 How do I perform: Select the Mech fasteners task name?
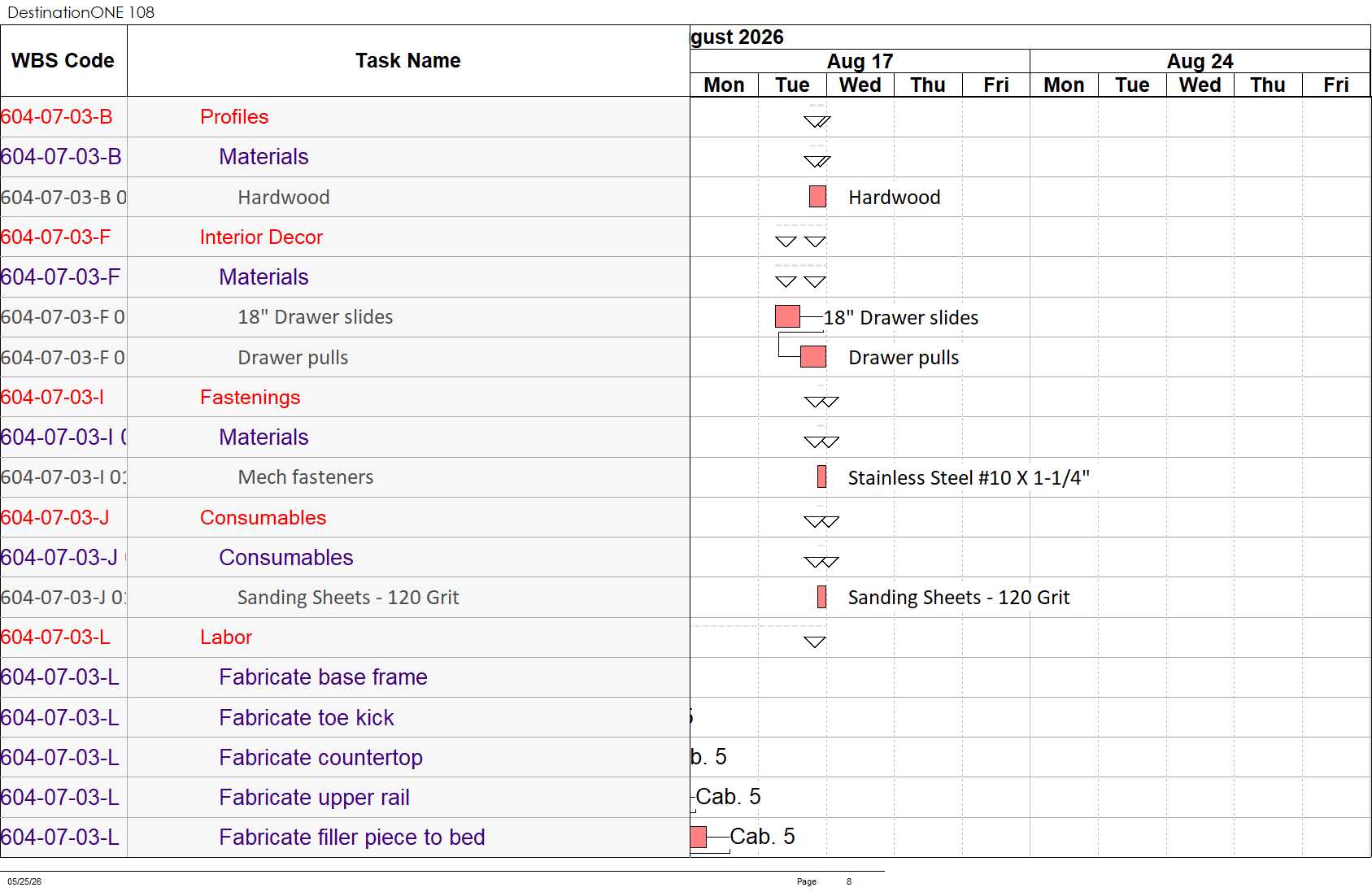pyautogui.click(x=306, y=477)
